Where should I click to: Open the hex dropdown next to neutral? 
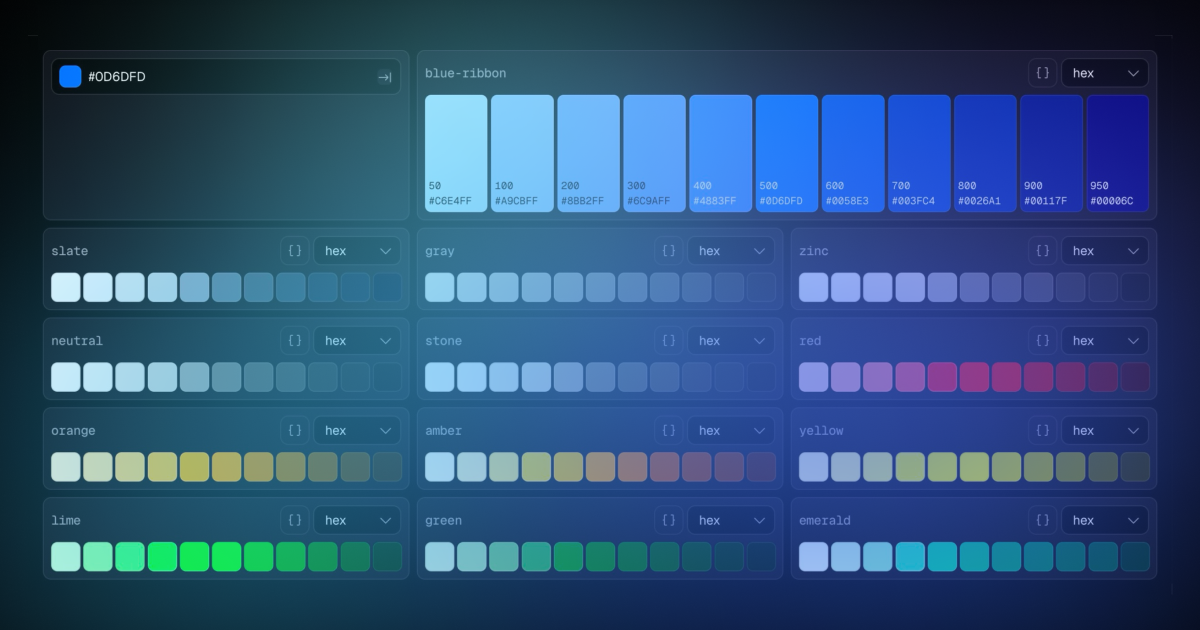[x=357, y=340]
